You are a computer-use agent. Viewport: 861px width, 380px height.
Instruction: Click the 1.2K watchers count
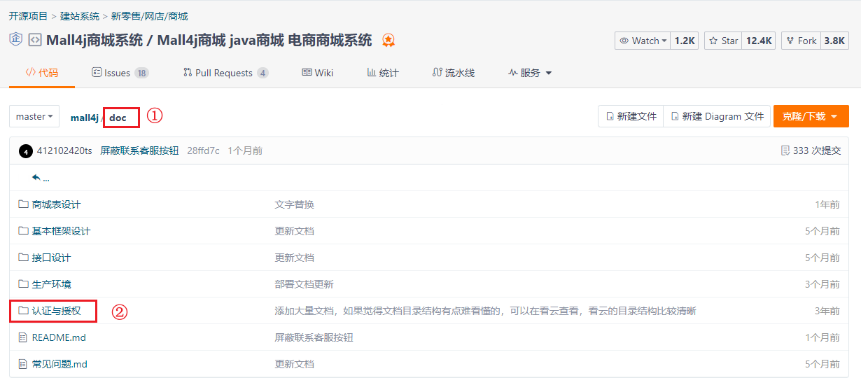click(685, 41)
